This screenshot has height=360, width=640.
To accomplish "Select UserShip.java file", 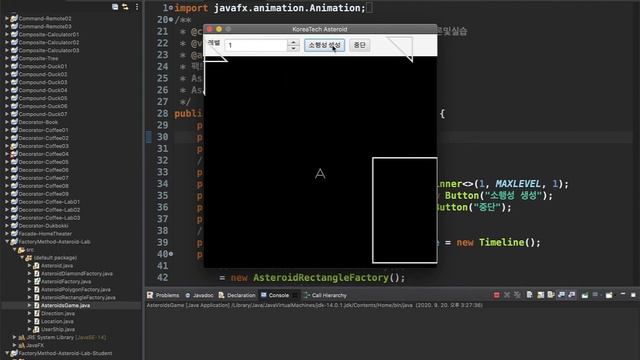I will pyautogui.click(x=58, y=329).
